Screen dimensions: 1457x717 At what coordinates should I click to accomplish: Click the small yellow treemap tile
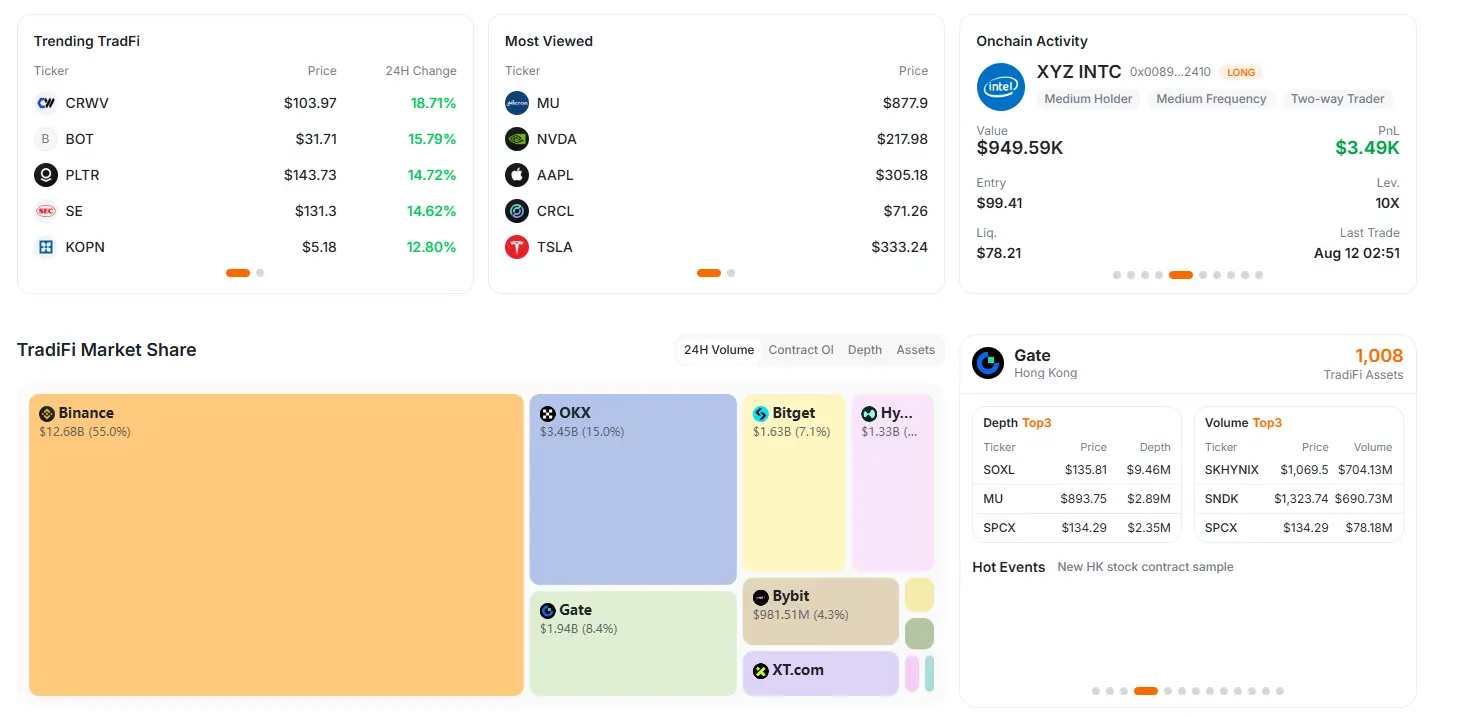click(919, 595)
